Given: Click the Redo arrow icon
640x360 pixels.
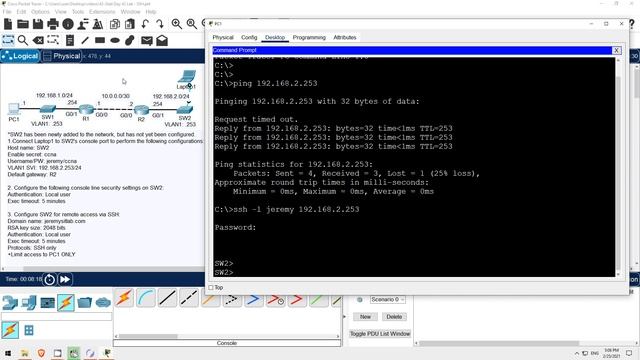Looking at the screenshot, I should pos(160,24).
